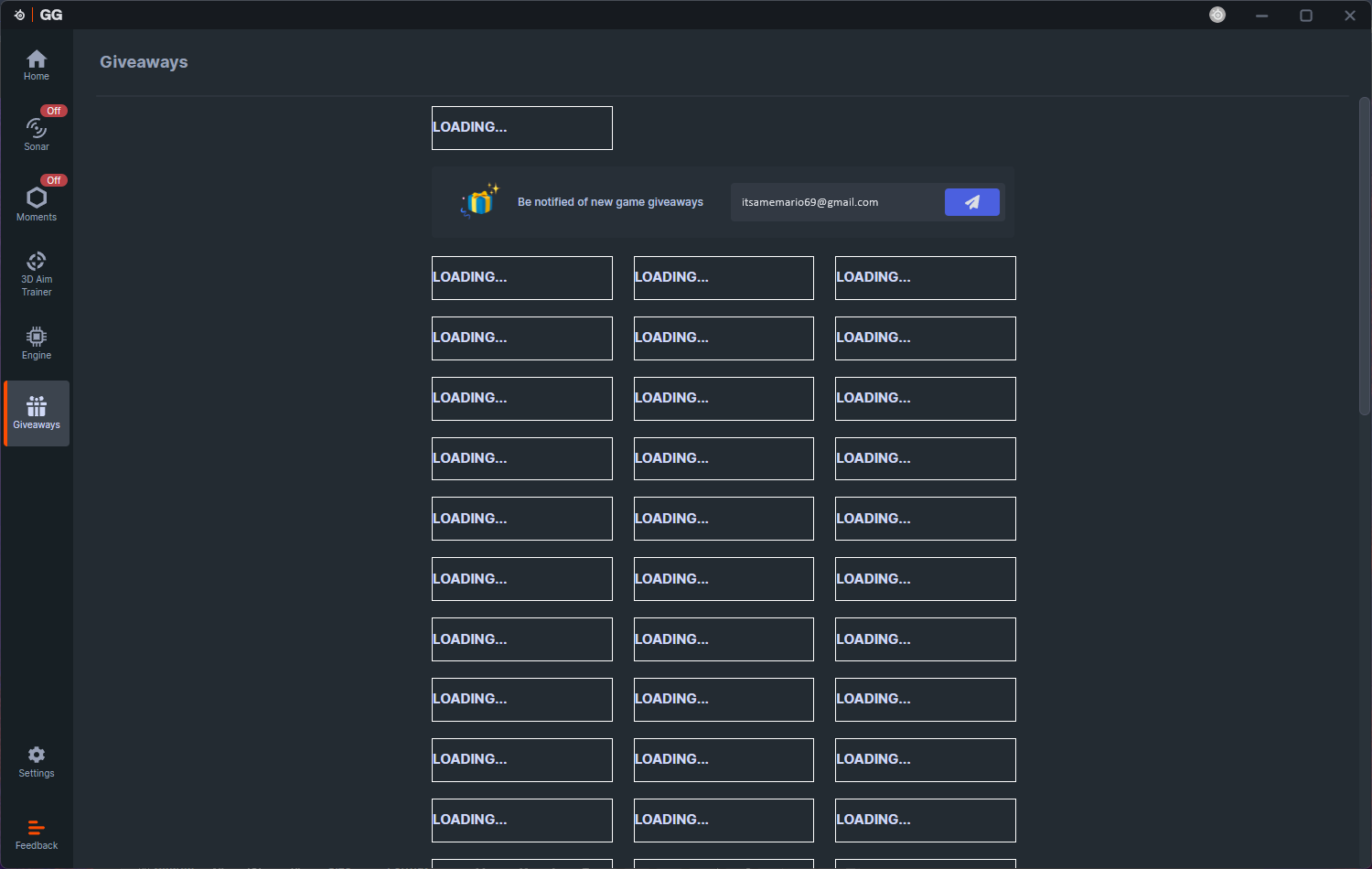Screen dimensions: 1372x869
Task: Submit email with the paper plane button
Action: pyautogui.click(x=972, y=201)
